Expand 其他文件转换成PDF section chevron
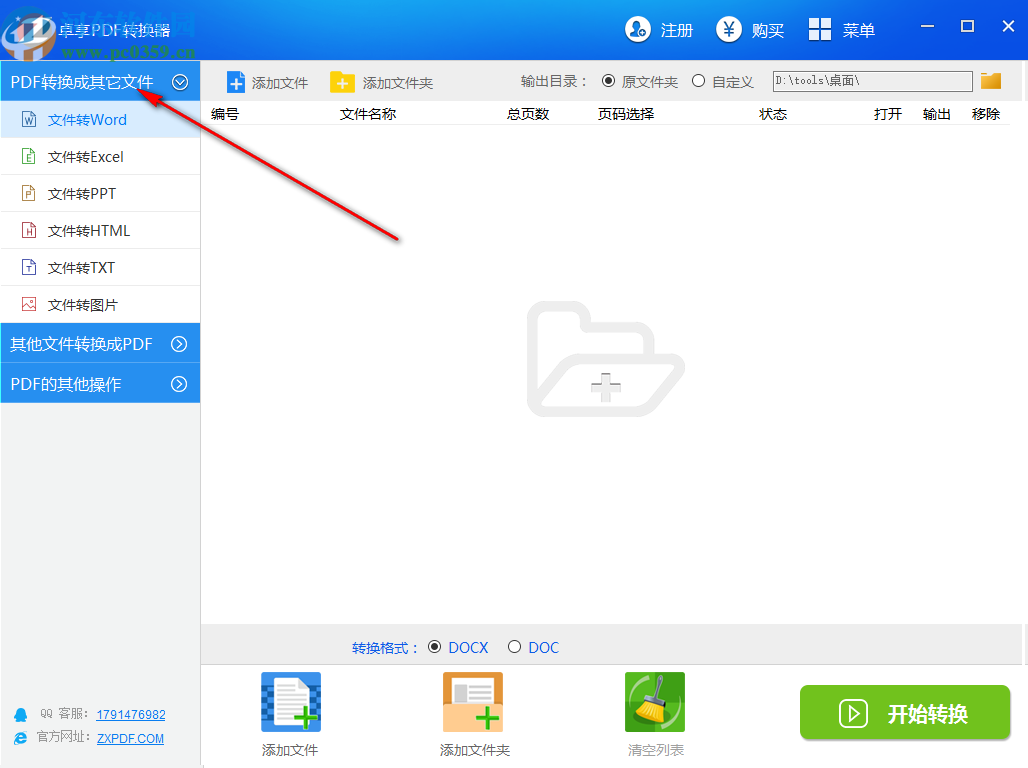 pos(179,344)
